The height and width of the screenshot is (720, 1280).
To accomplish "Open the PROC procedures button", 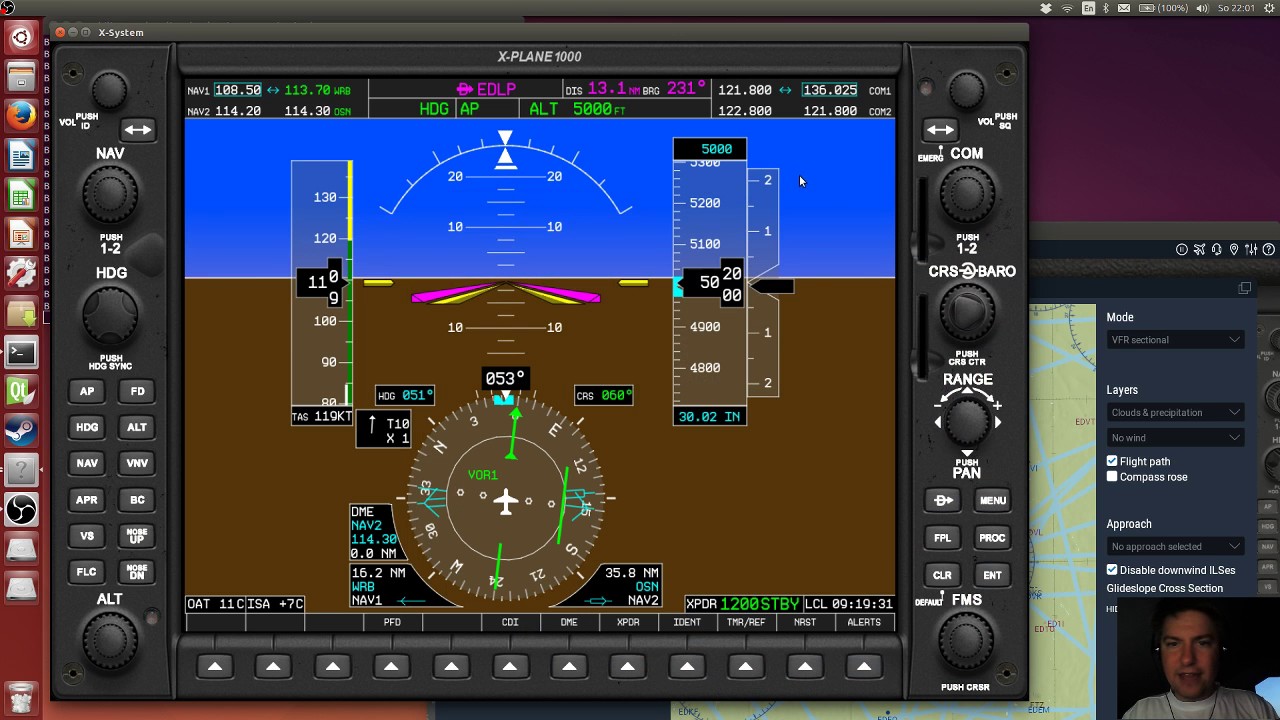I will click(x=992, y=538).
